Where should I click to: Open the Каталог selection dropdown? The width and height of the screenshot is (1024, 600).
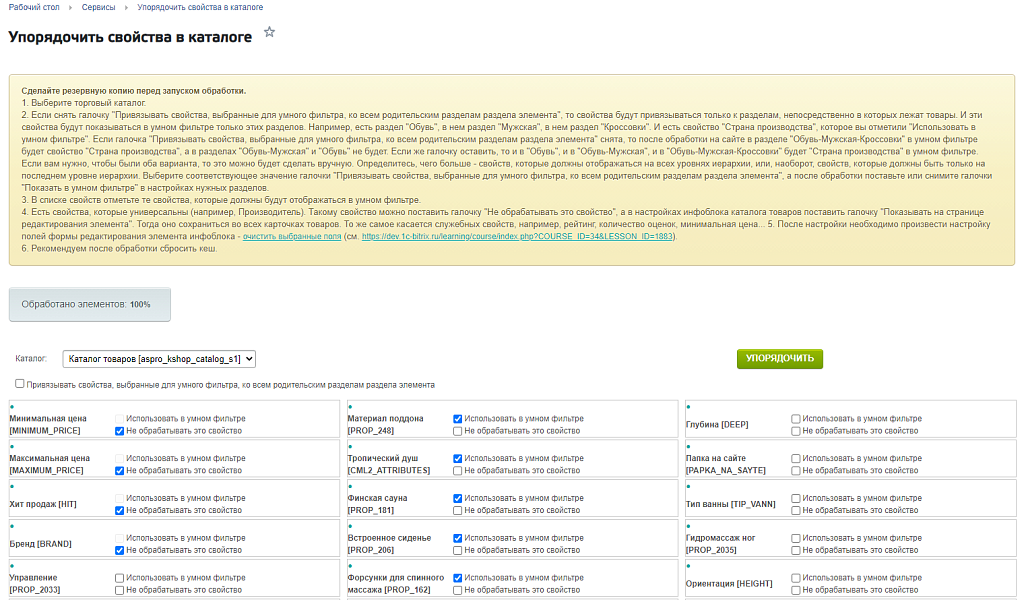tap(159, 358)
